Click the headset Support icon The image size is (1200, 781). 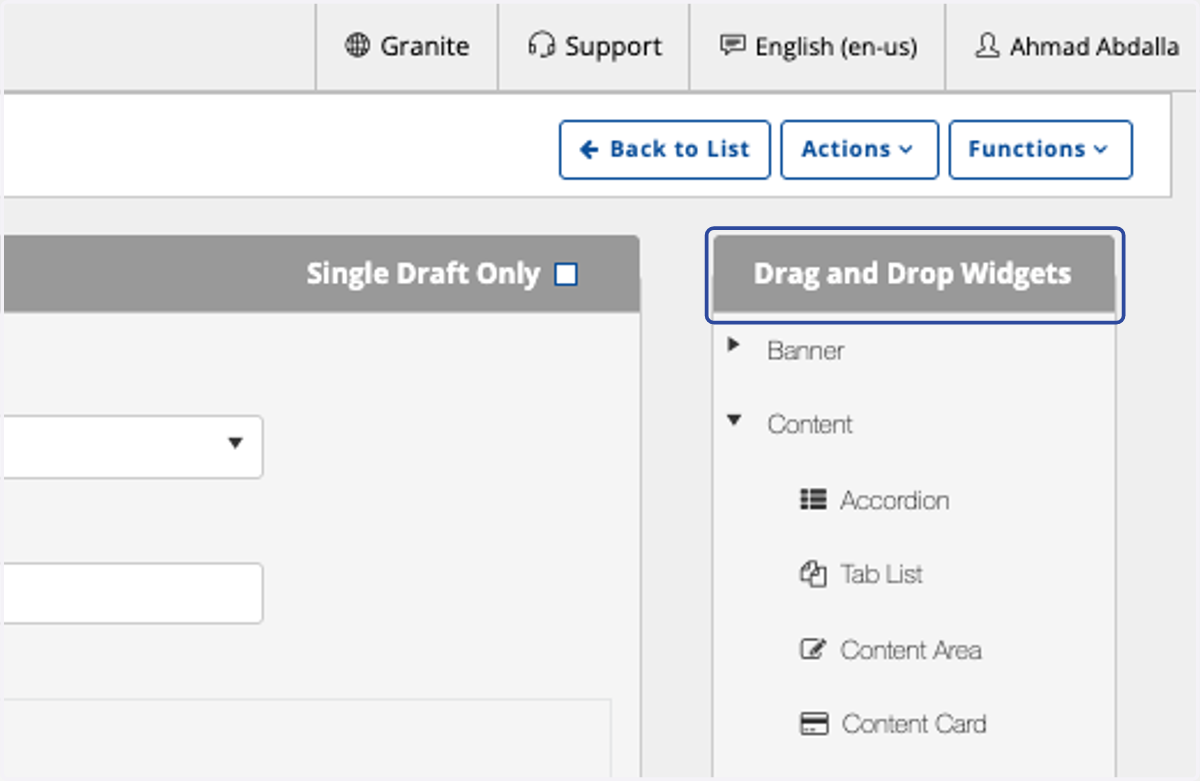541,46
